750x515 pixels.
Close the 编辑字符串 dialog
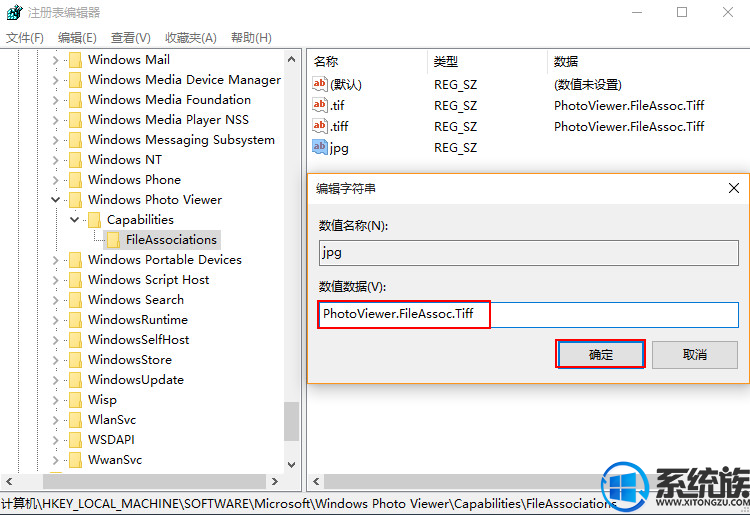[734, 188]
